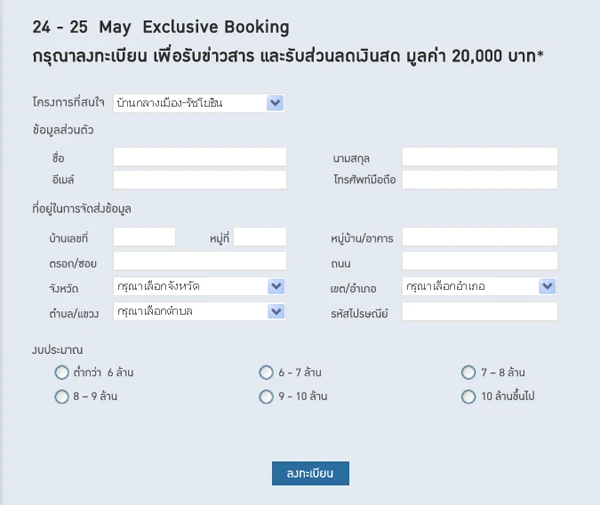Select the 9 - 10 ล้าน radio button

266,396
